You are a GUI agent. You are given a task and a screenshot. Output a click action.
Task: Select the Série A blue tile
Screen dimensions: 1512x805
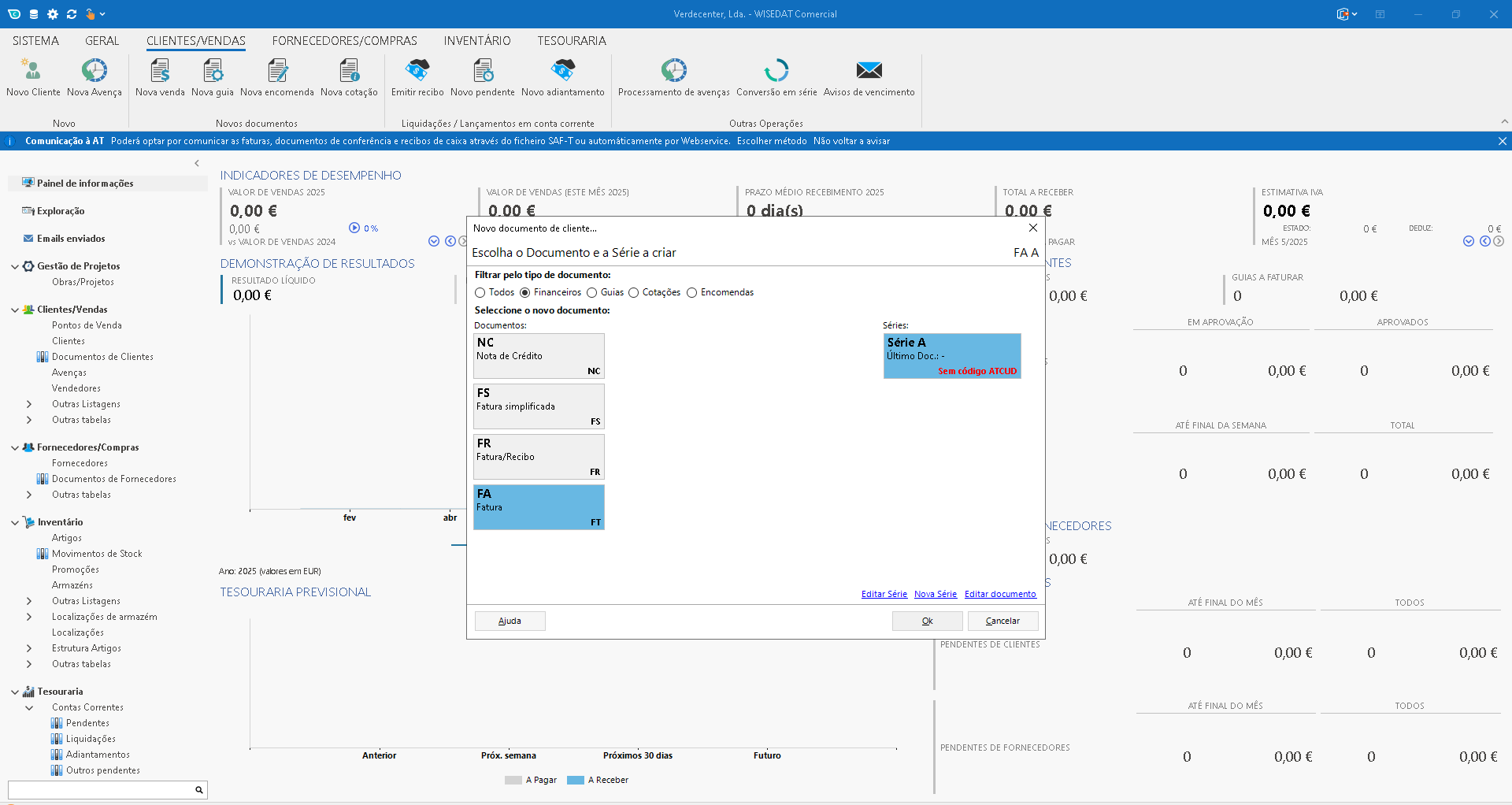point(952,356)
